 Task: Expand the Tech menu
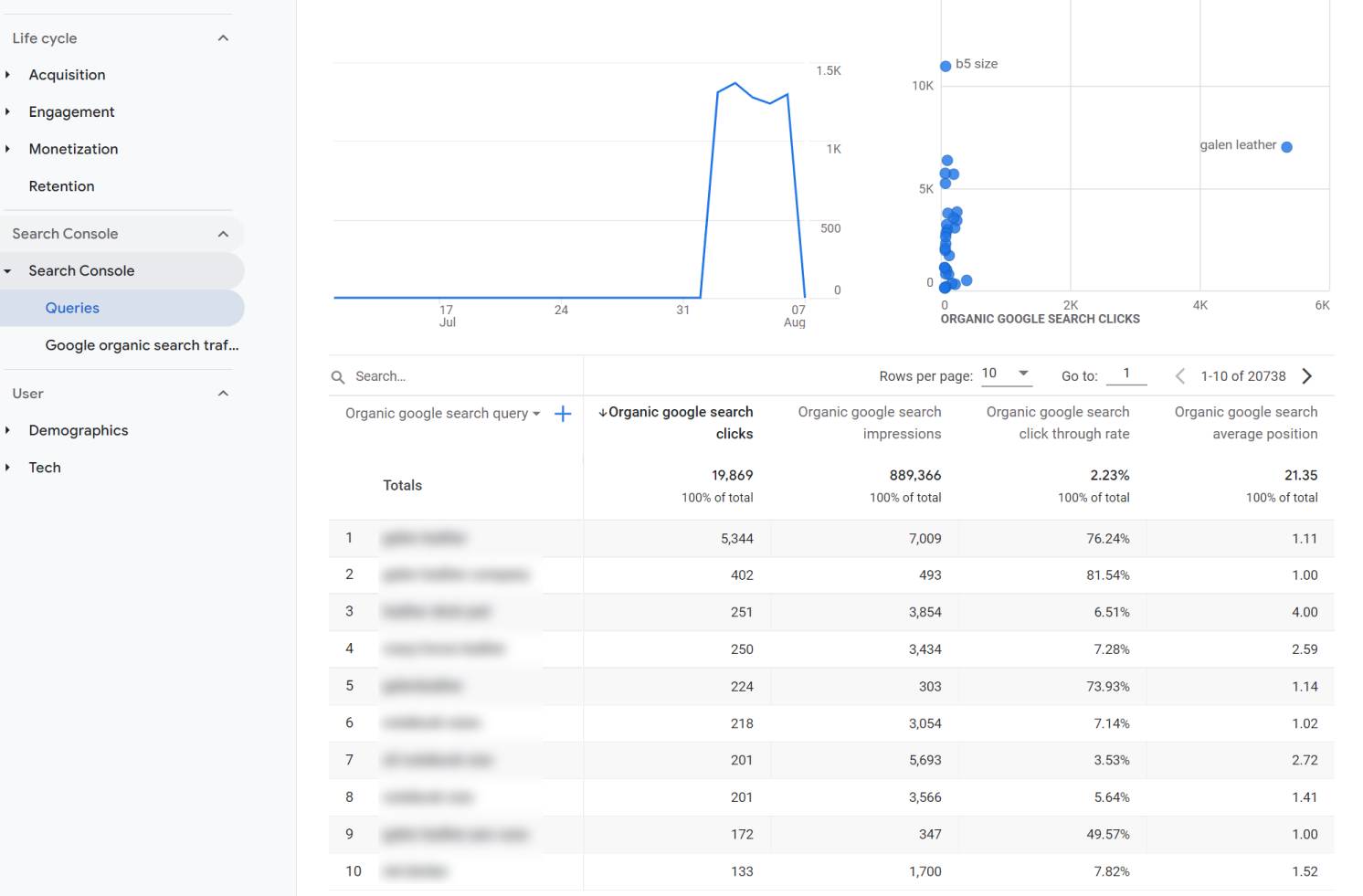click(x=7, y=468)
